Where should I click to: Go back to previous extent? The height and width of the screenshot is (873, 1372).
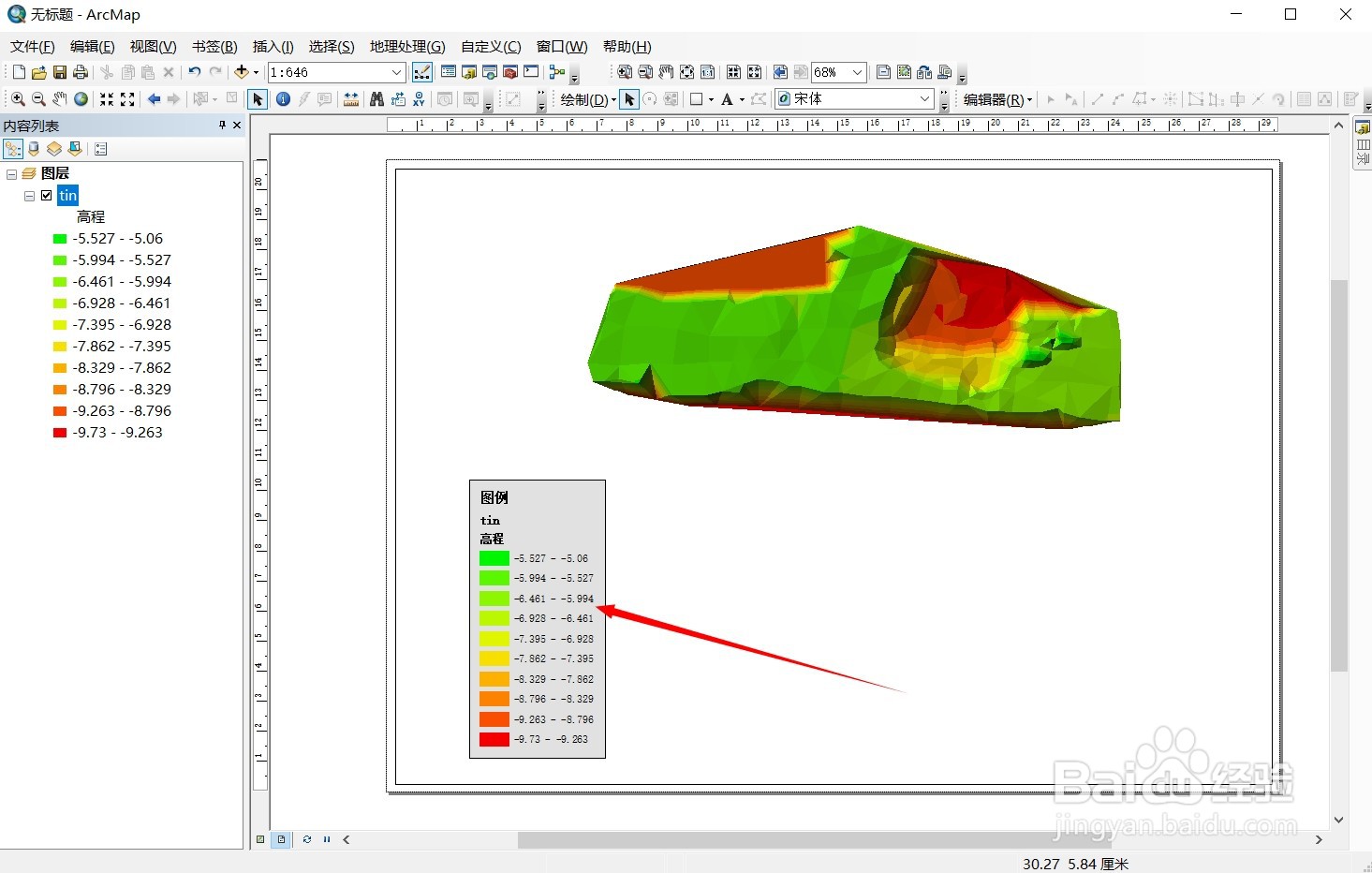point(154,98)
